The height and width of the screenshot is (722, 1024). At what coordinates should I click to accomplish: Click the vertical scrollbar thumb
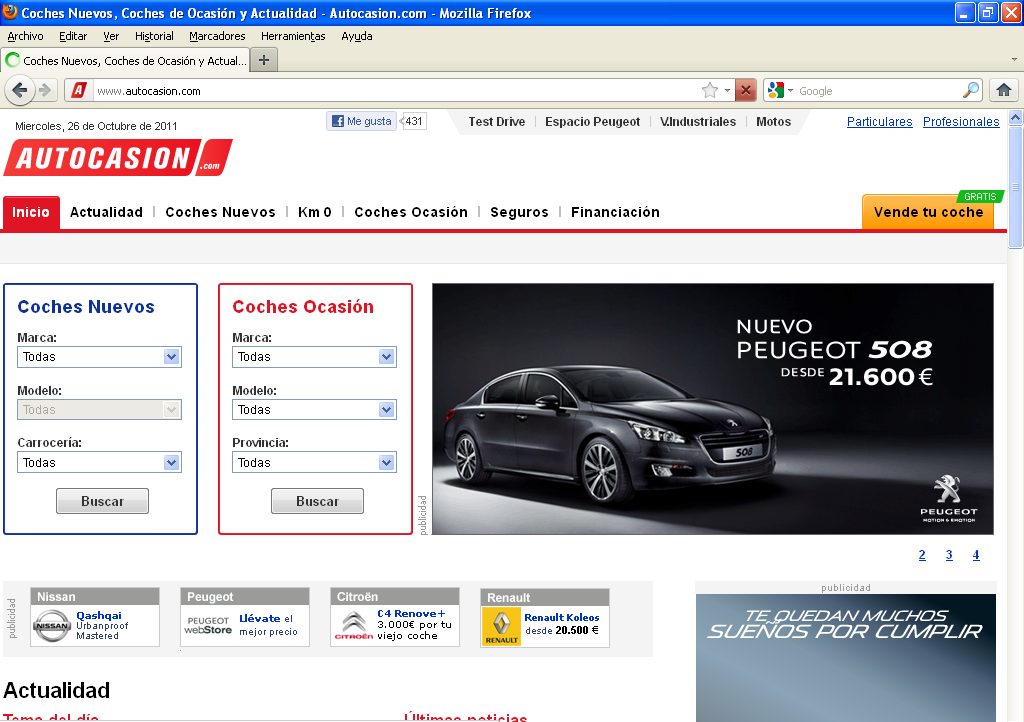click(x=1015, y=186)
